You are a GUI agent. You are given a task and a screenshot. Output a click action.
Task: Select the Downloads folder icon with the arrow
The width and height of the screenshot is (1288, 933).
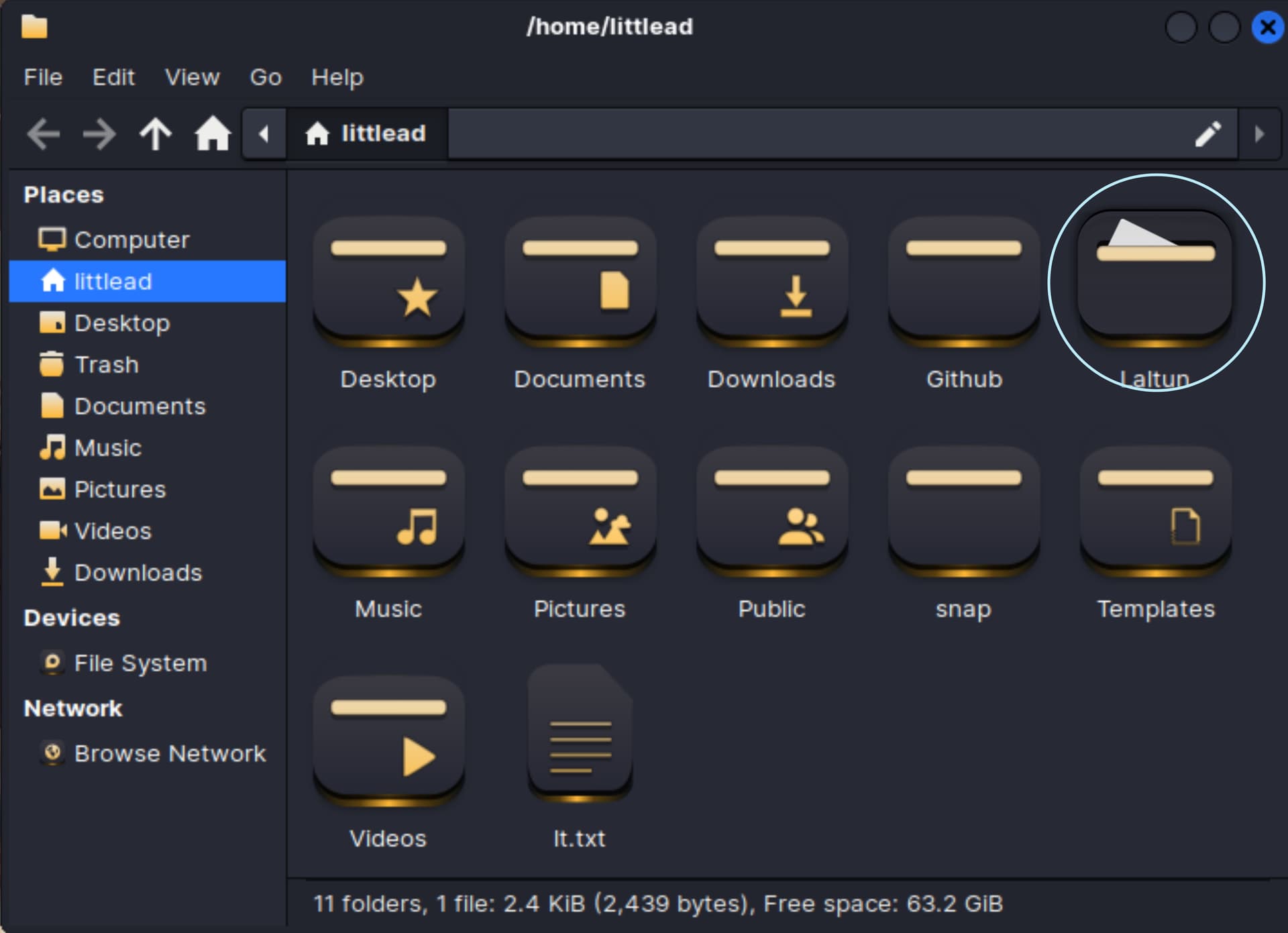point(772,282)
